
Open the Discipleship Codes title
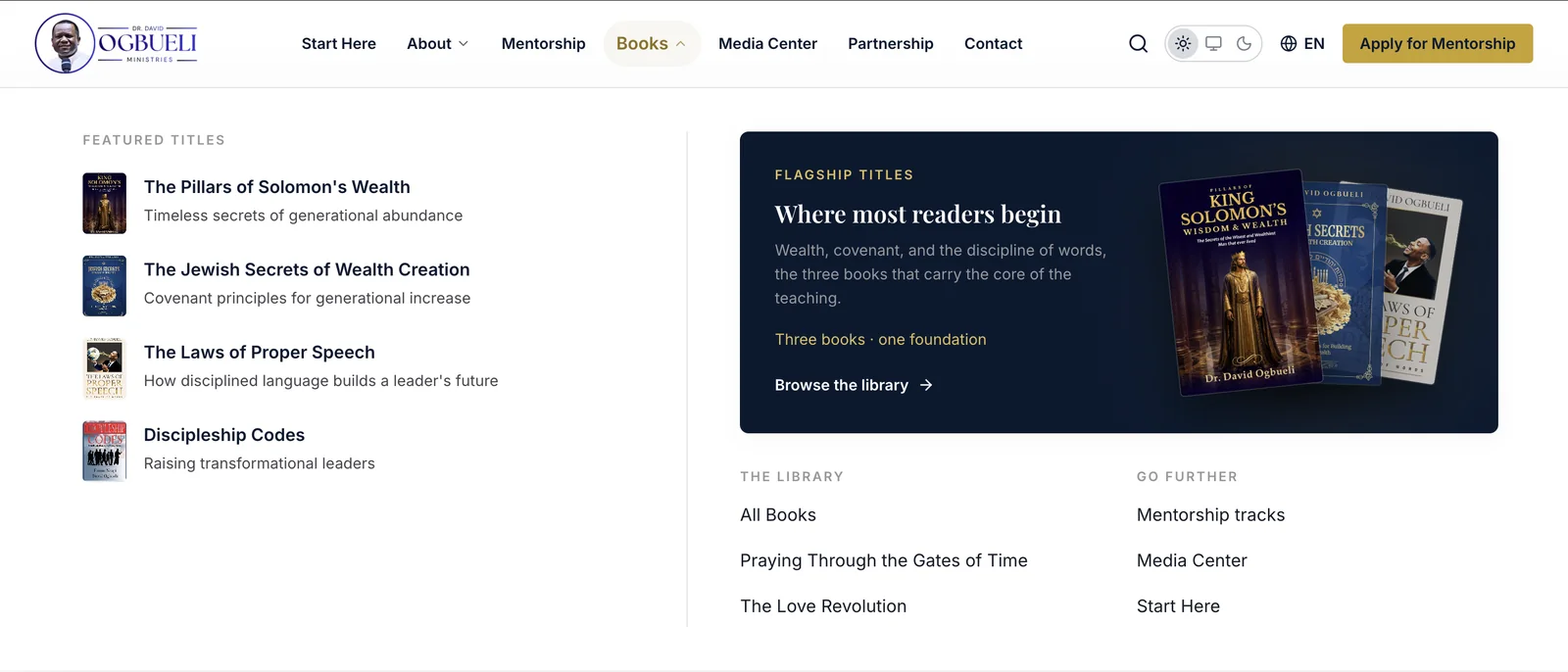point(224,435)
